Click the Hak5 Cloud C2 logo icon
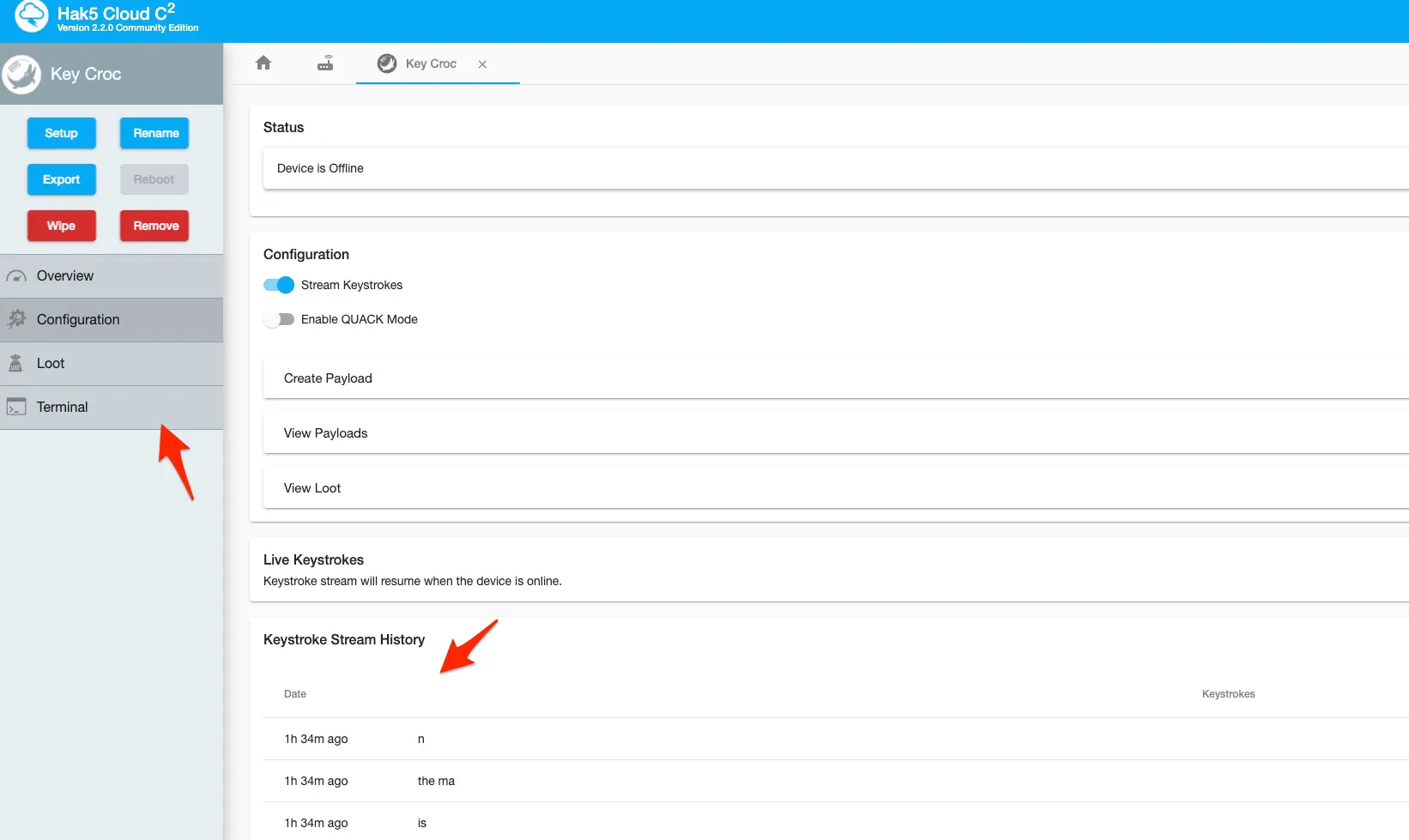1409x840 pixels. [x=32, y=15]
